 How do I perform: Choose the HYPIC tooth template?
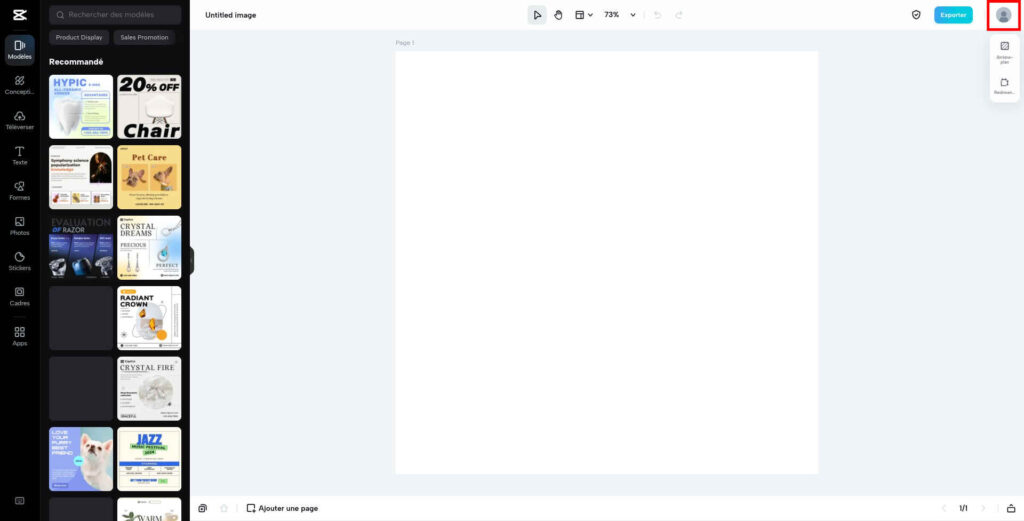[81, 106]
